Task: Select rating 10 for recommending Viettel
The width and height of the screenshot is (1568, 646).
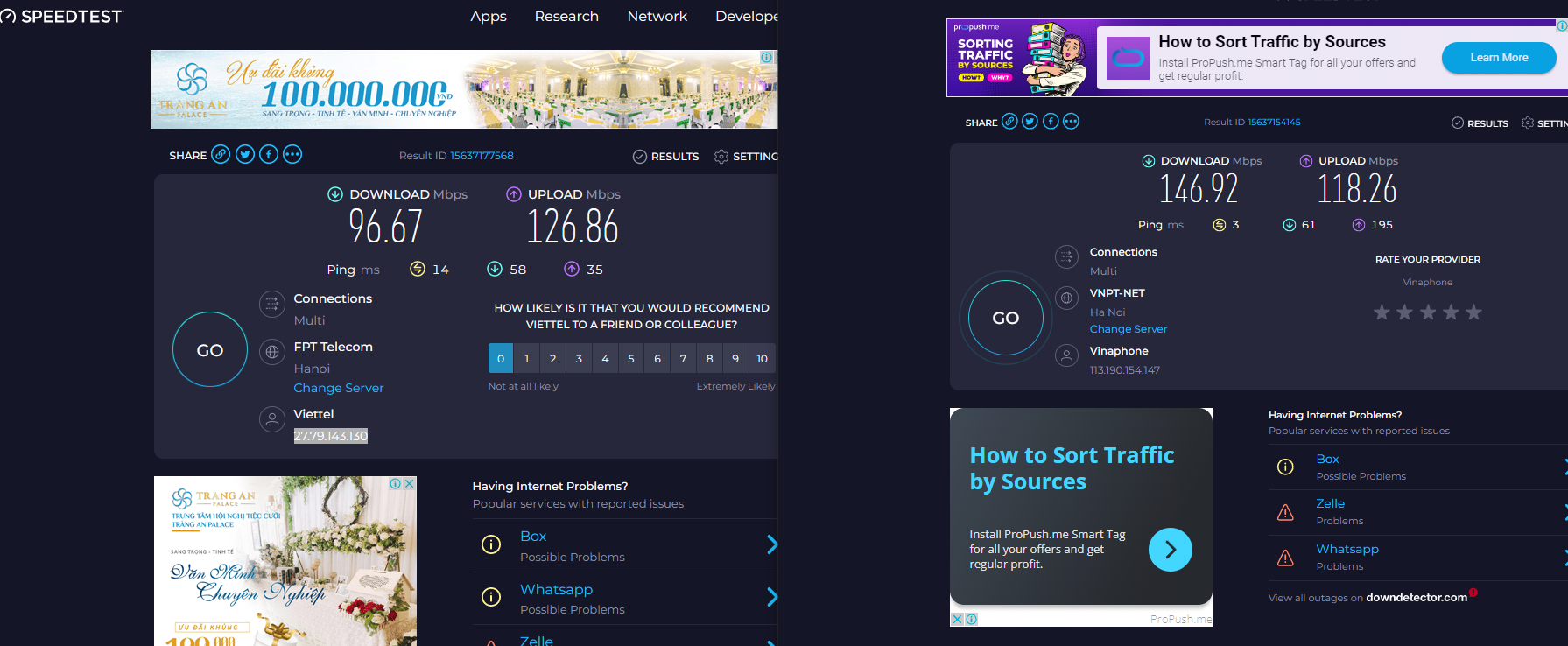Action: [x=763, y=359]
